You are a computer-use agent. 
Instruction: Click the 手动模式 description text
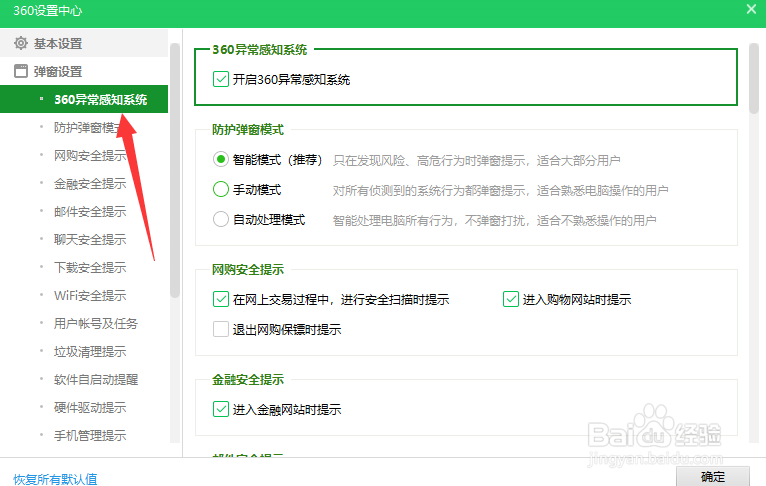click(x=500, y=190)
